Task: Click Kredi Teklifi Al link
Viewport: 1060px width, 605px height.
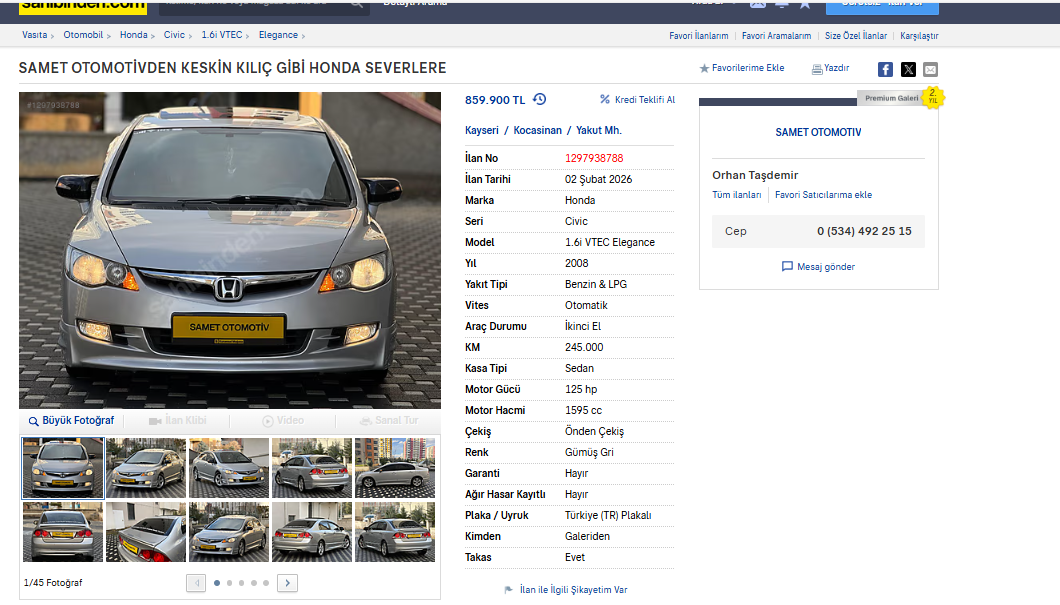Action: point(645,99)
